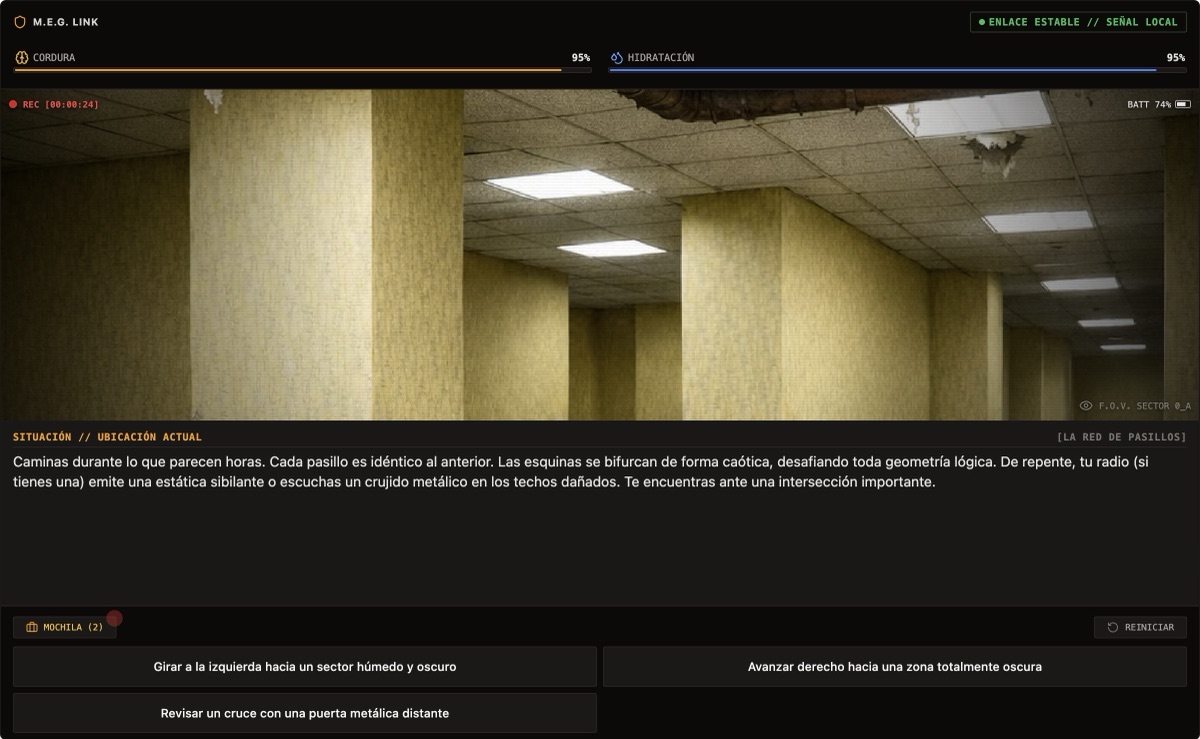Screen dimensions: 1200x739
Task: Choose Avanzar derecho hacia zona totalmente oscura
Action: (895, 666)
